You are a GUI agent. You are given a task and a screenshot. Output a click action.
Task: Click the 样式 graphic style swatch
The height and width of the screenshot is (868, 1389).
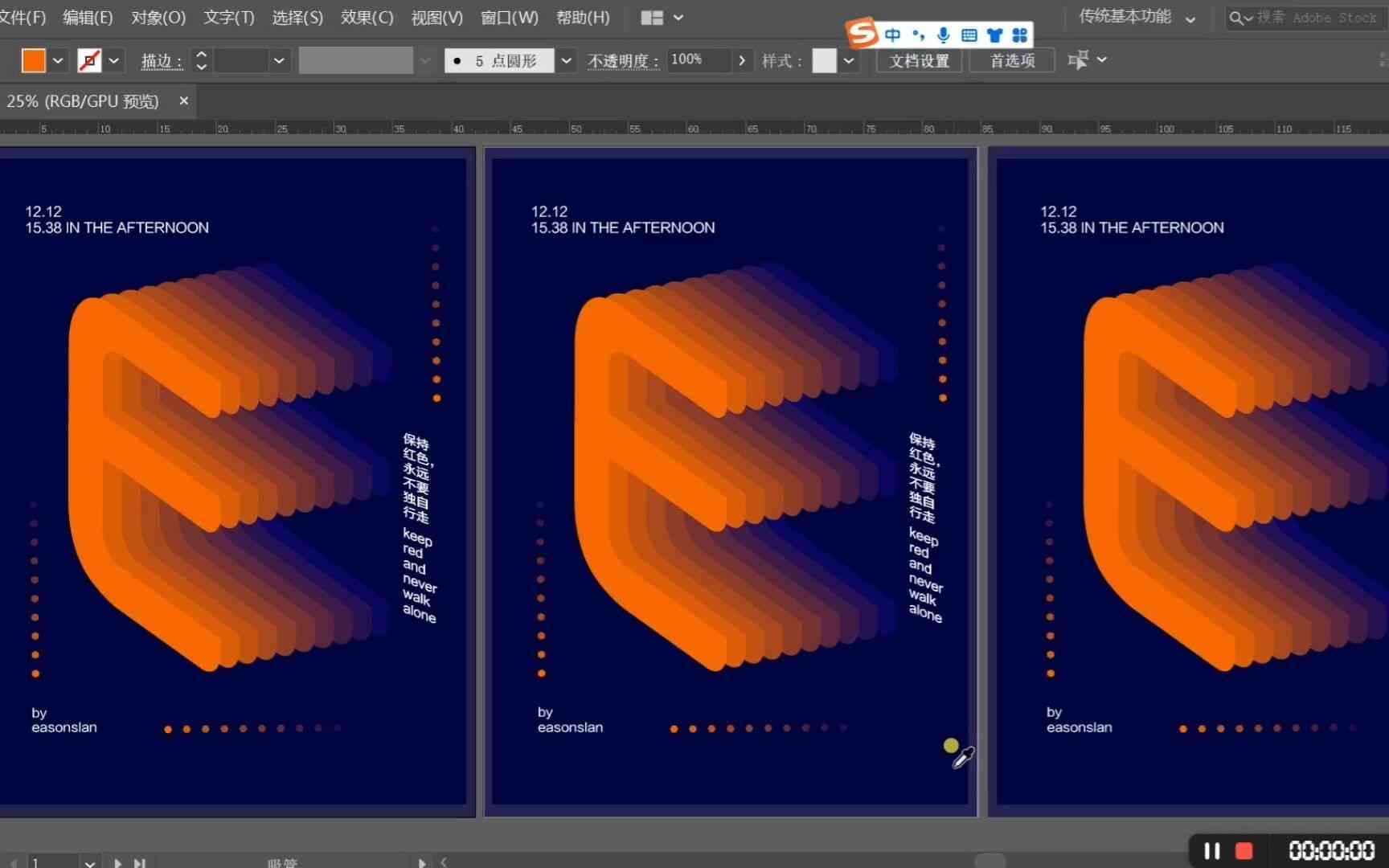point(825,60)
